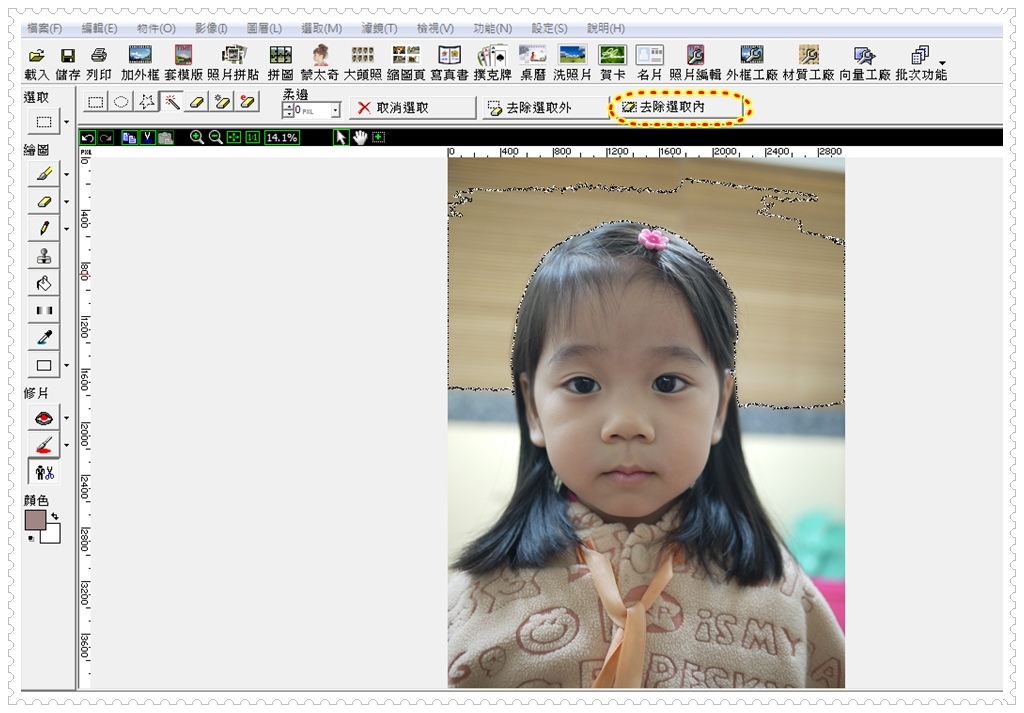This screenshot has height=713, width=1024.
Task: Open the 拼圖 (Puzzle) tool
Action: (x=280, y=63)
